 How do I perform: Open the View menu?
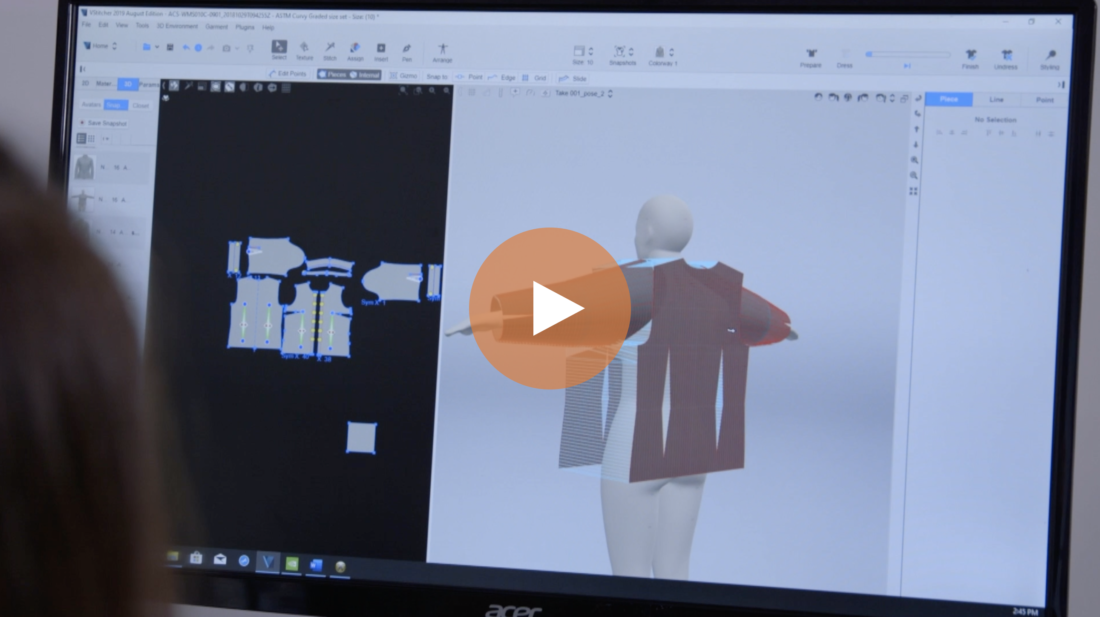pyautogui.click(x=122, y=25)
